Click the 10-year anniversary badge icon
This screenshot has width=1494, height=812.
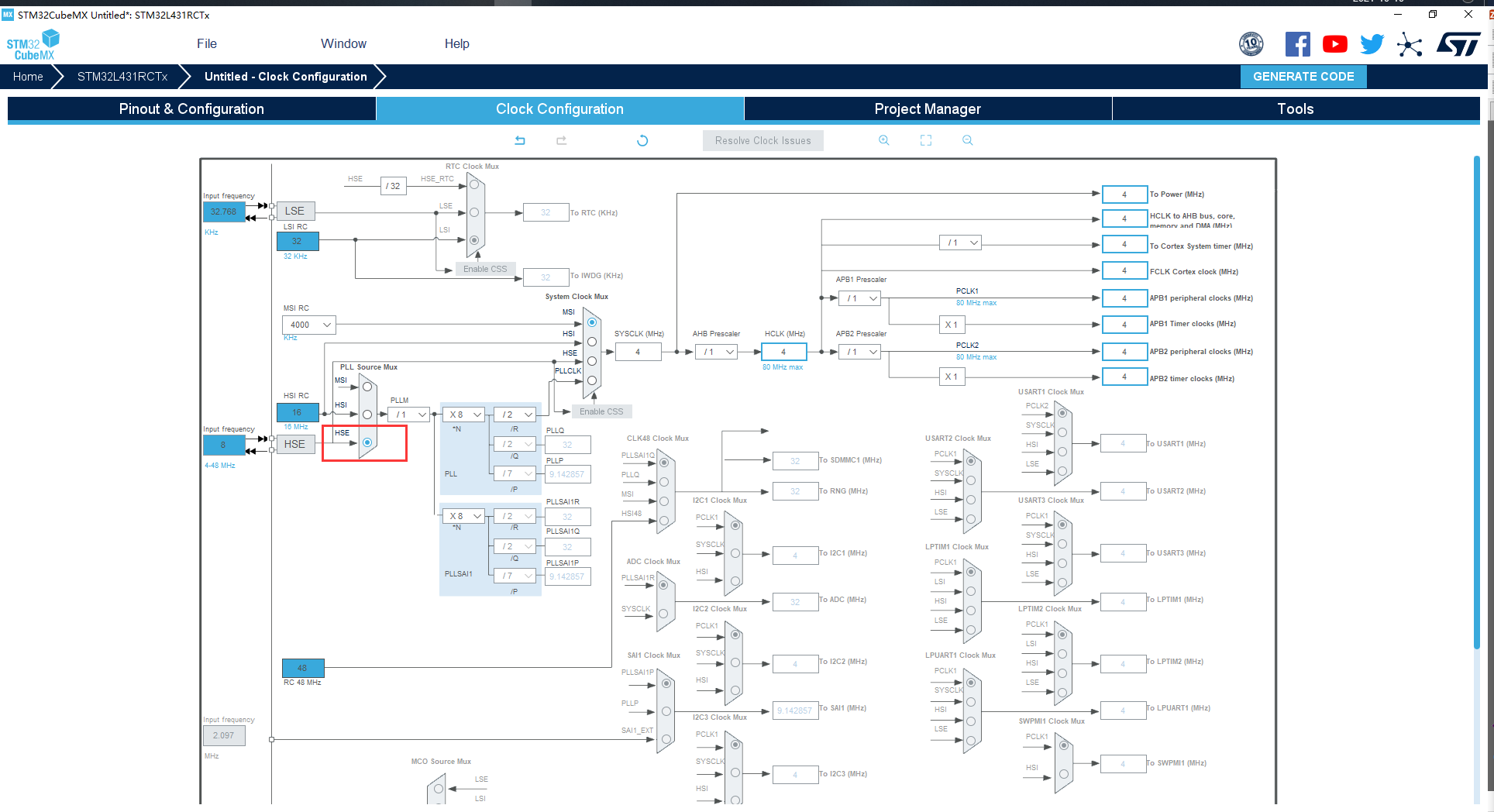click(x=1251, y=44)
